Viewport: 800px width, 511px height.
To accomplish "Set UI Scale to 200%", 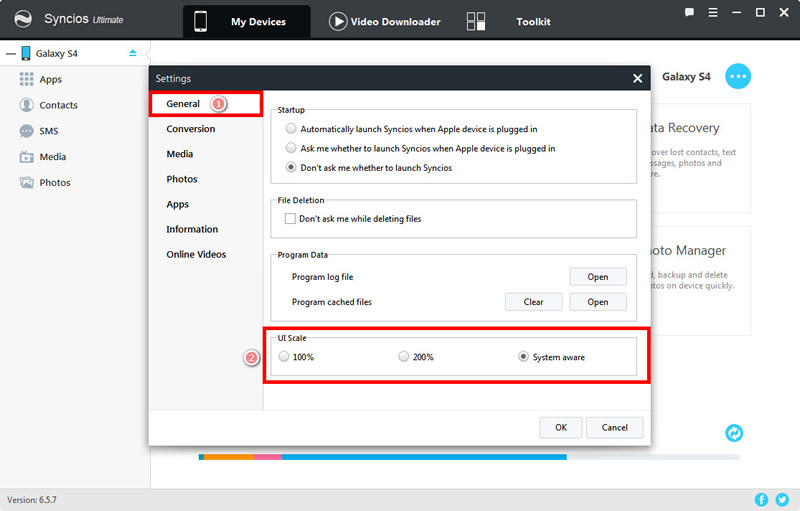I will point(404,357).
